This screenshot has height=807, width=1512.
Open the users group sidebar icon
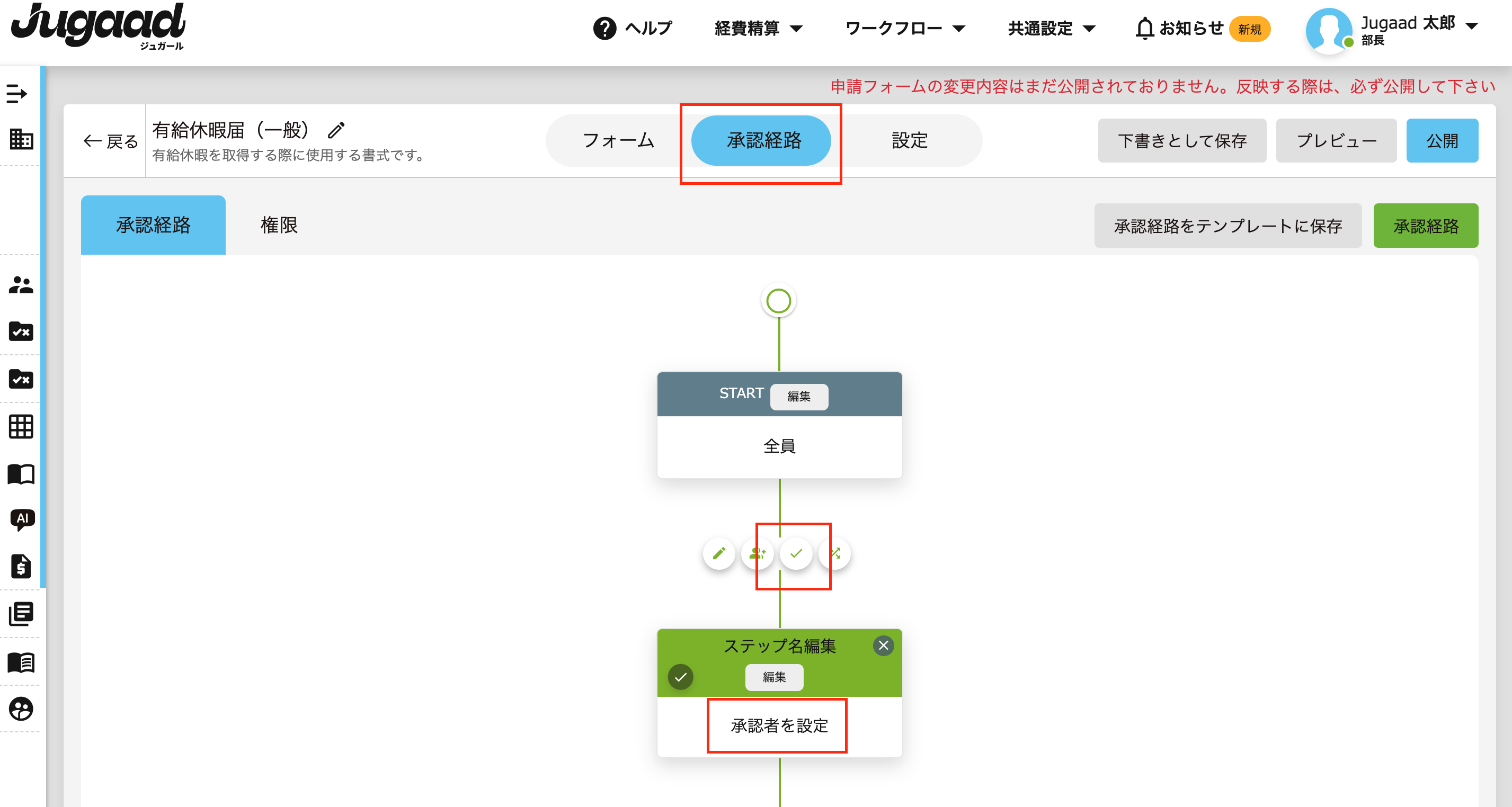click(21, 285)
